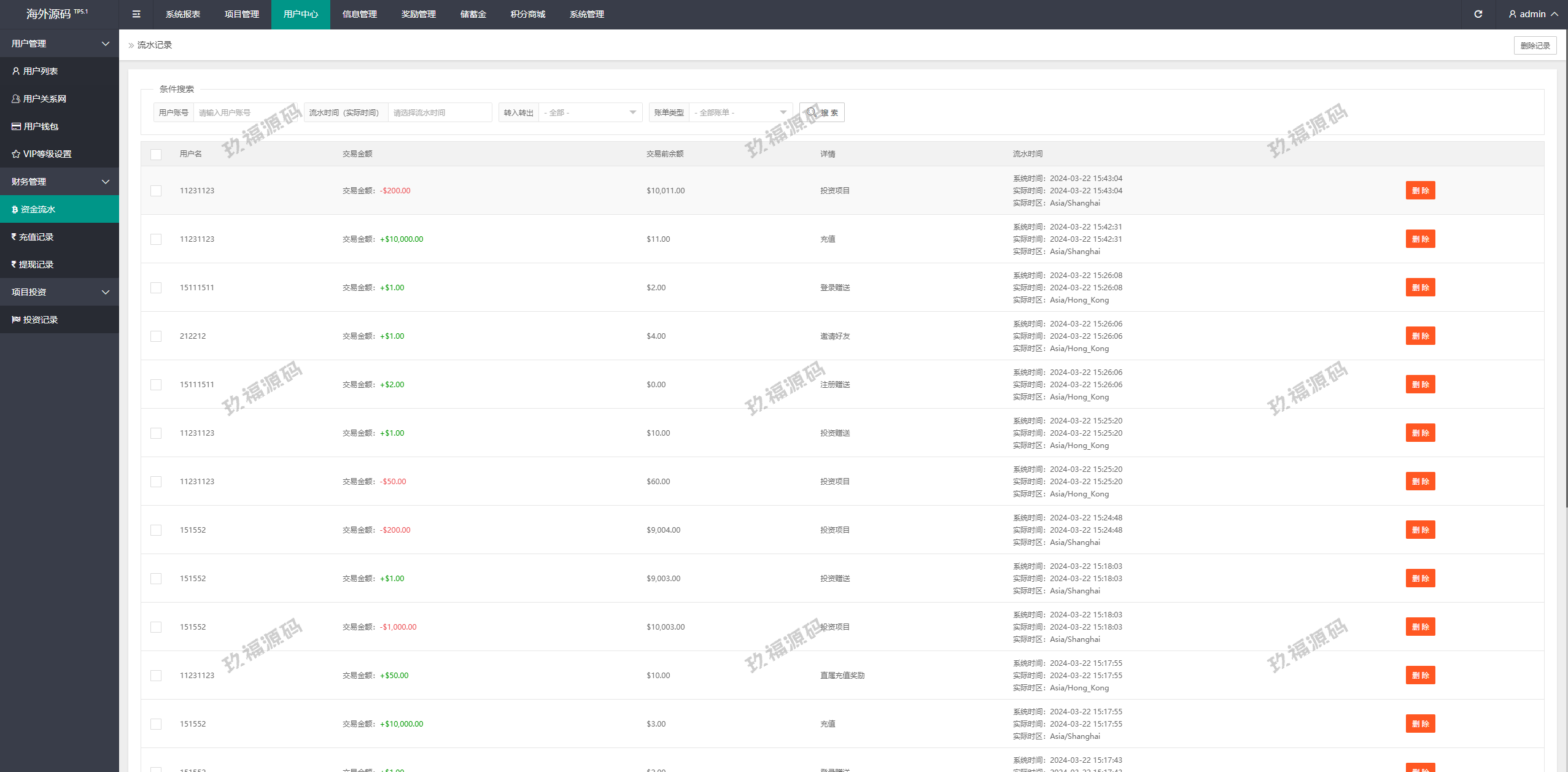The height and width of the screenshot is (772, 1568).
Task: Switch to 系统报表 top menu
Action: click(x=183, y=14)
